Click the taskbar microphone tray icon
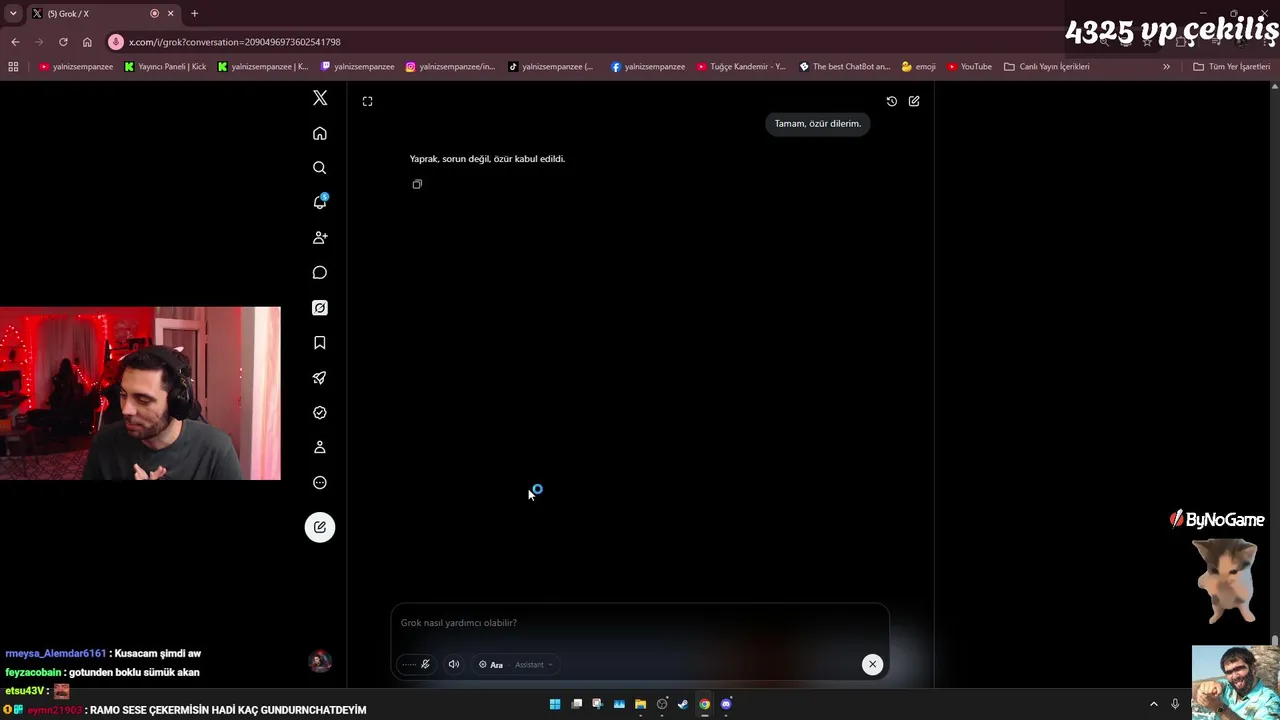Image resolution: width=1280 pixels, height=720 pixels. (x=1175, y=704)
